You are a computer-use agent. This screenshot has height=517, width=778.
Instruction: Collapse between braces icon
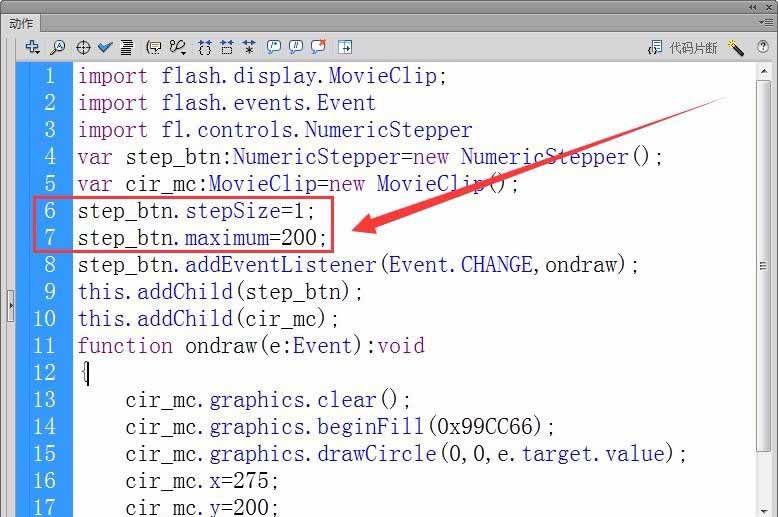click(x=204, y=47)
